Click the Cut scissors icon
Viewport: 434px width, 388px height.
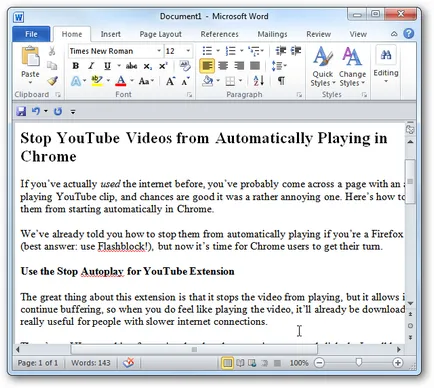[x=52, y=51]
